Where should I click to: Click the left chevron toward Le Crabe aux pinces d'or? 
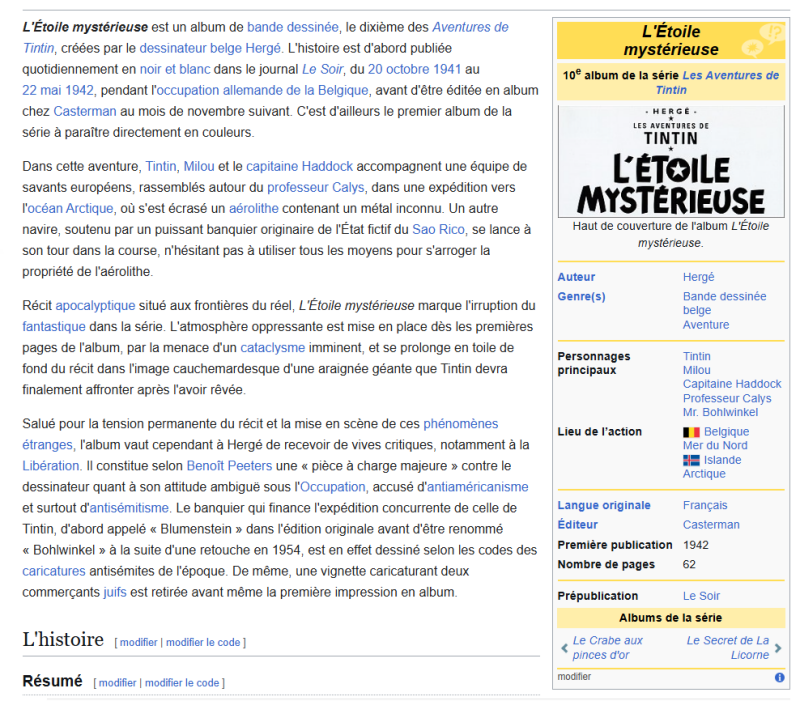point(564,650)
